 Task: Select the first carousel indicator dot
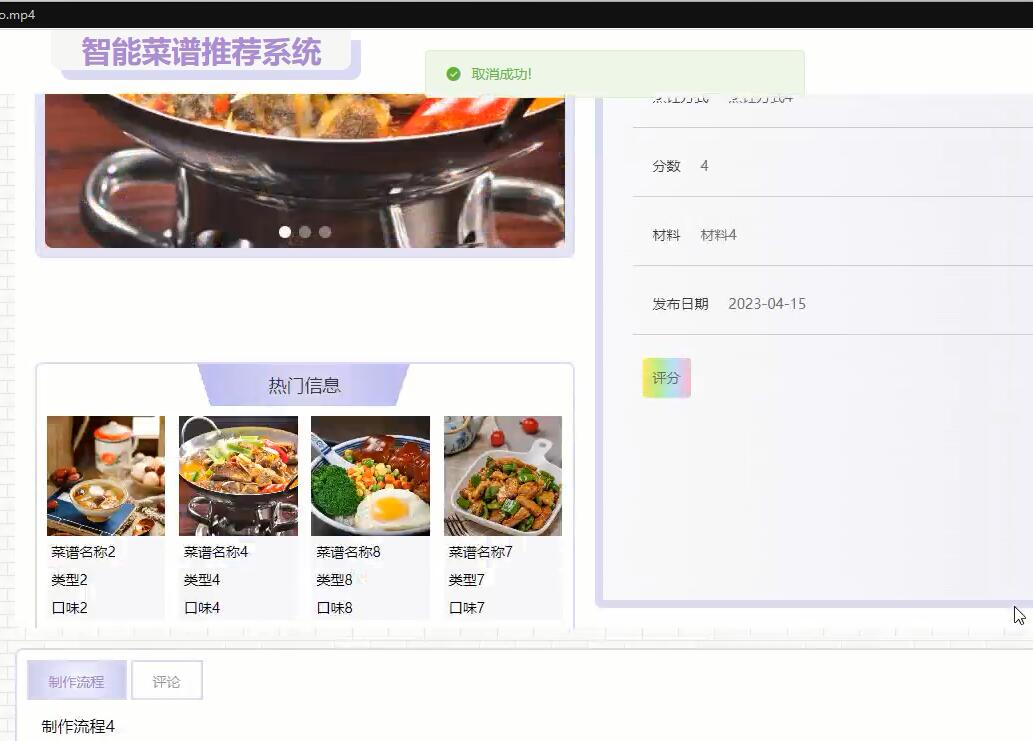pos(285,231)
